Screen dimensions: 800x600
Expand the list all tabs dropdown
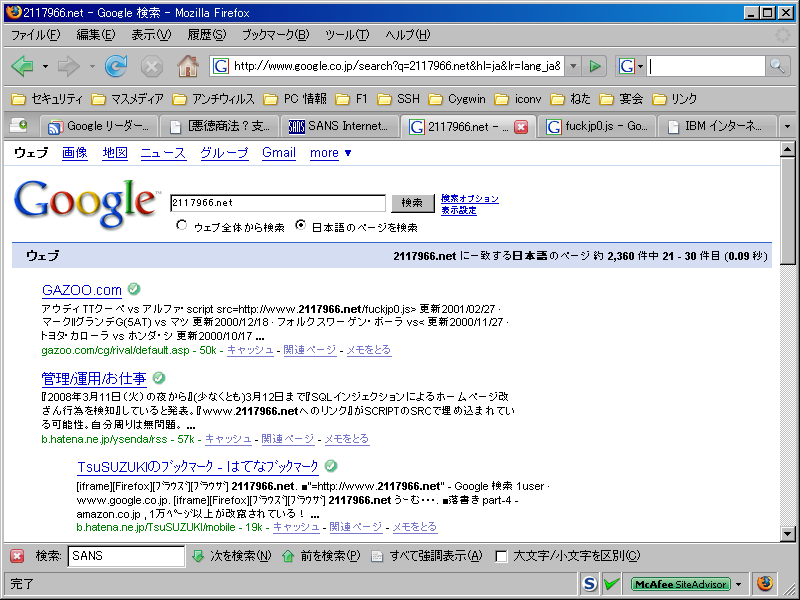pos(787,126)
